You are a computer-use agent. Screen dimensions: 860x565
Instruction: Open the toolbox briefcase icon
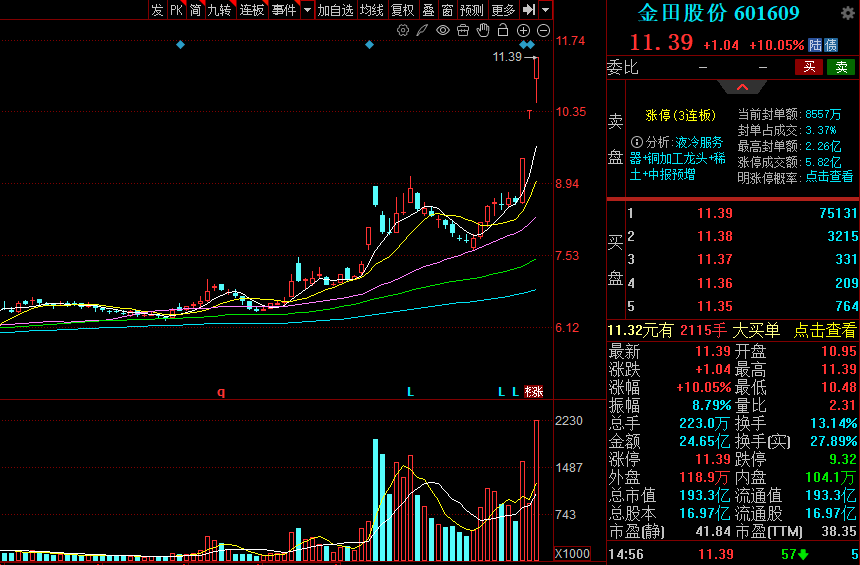[x=463, y=31]
